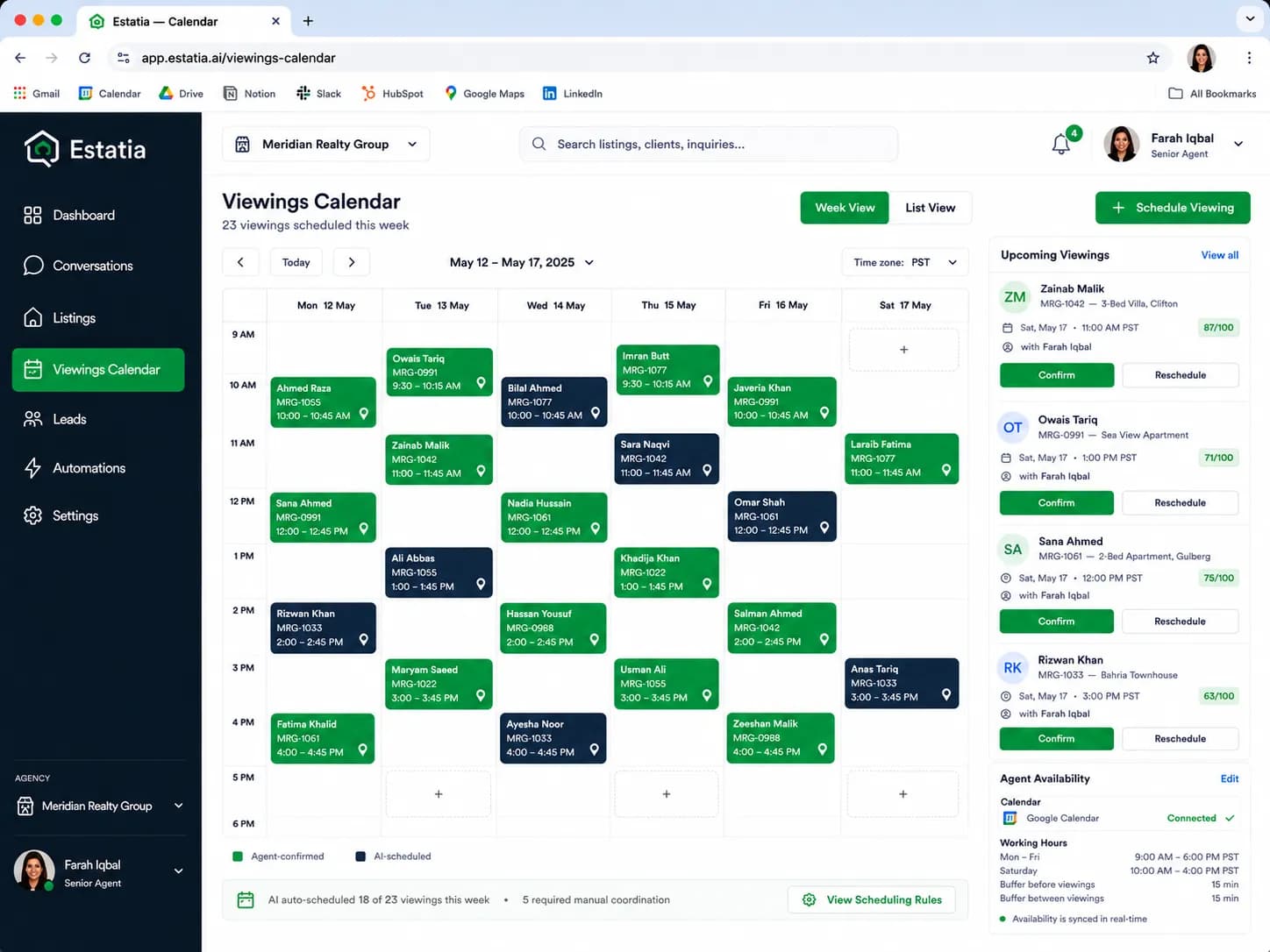This screenshot has height=952, width=1270.
Task: Open Viewings Calendar in sidebar
Action: click(98, 370)
